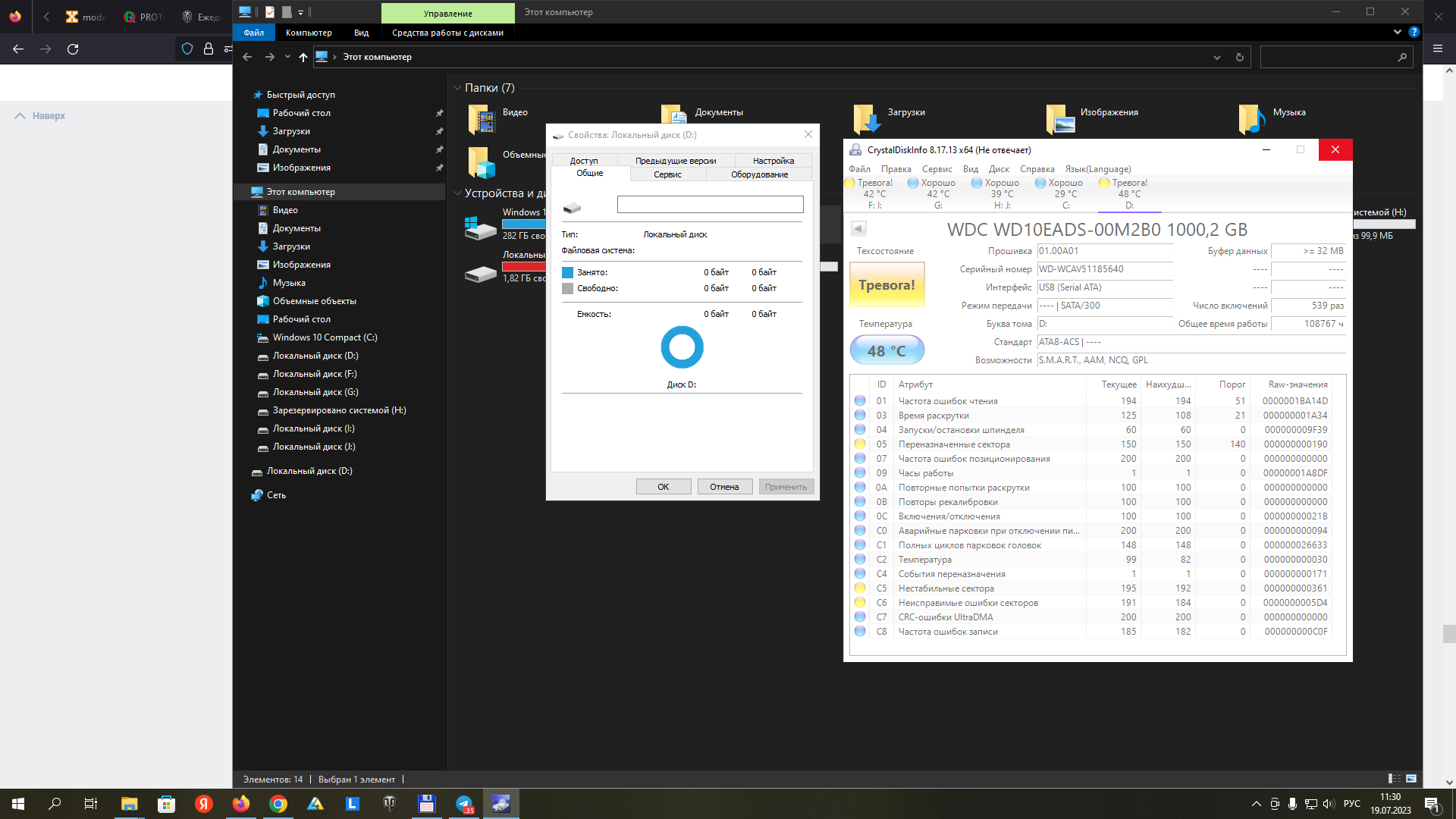Screen dimensions: 1456x819
Task: Click the Отмена button in properties dialog
Action: click(x=724, y=487)
